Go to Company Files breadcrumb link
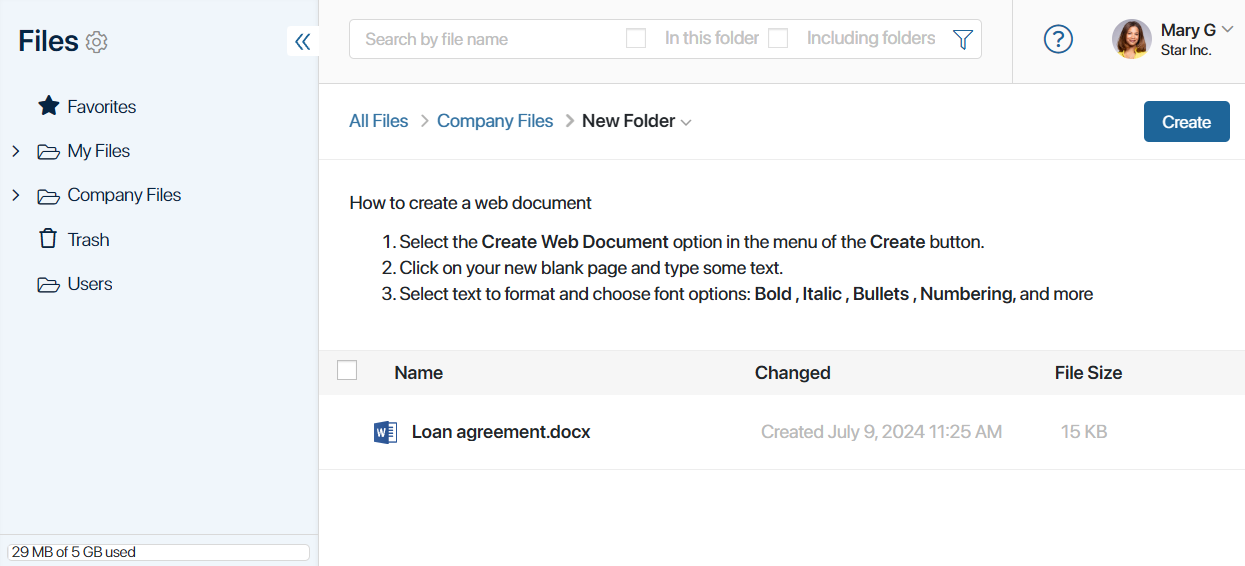This screenshot has width=1245, height=566. point(495,121)
